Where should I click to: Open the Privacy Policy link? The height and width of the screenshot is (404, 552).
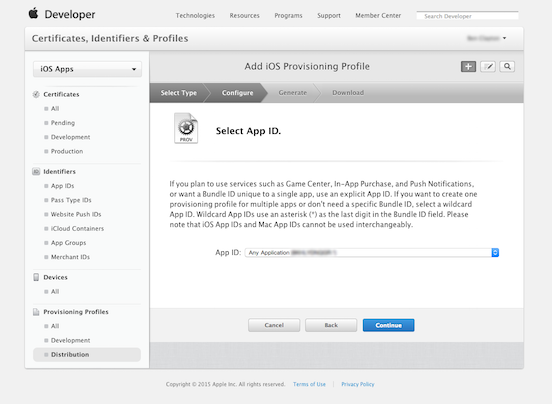(x=358, y=384)
